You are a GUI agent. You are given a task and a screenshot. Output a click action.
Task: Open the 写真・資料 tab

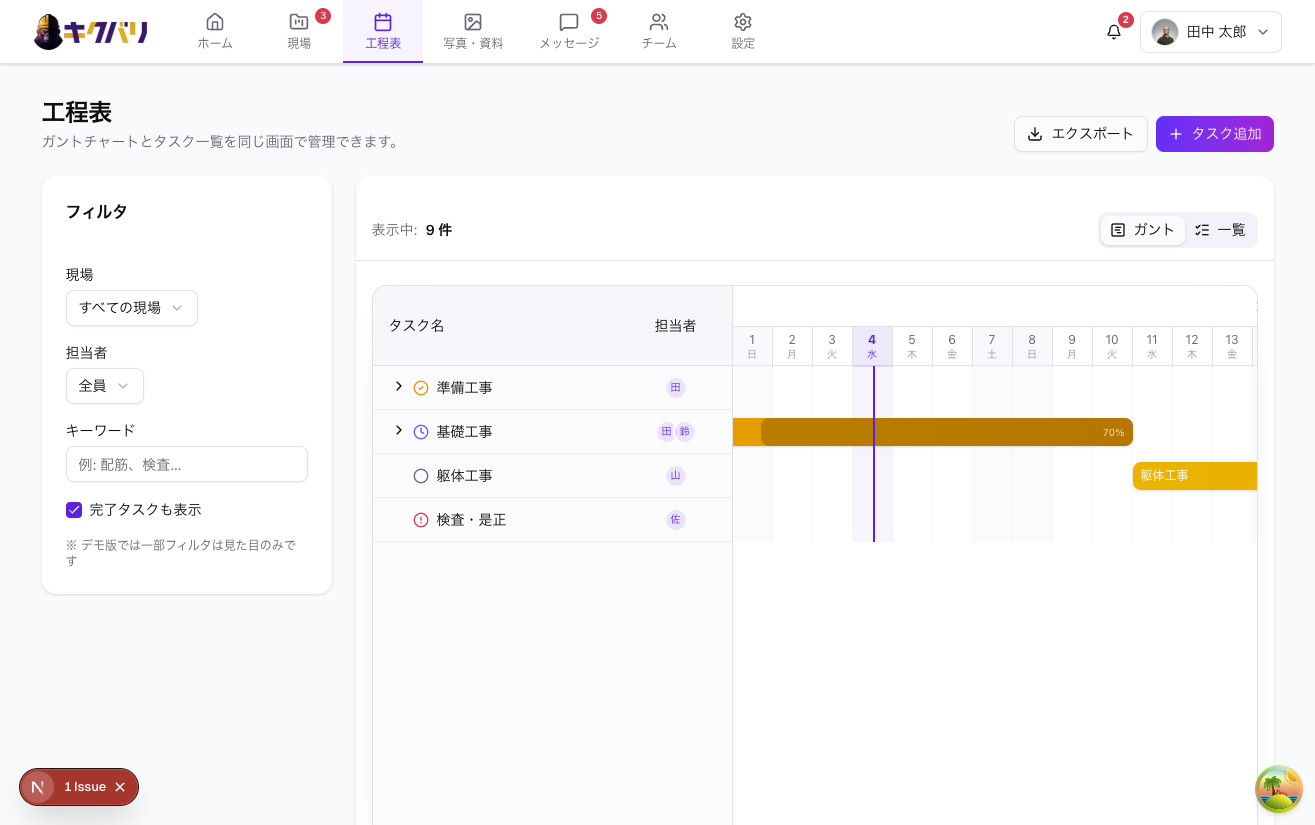click(x=473, y=32)
